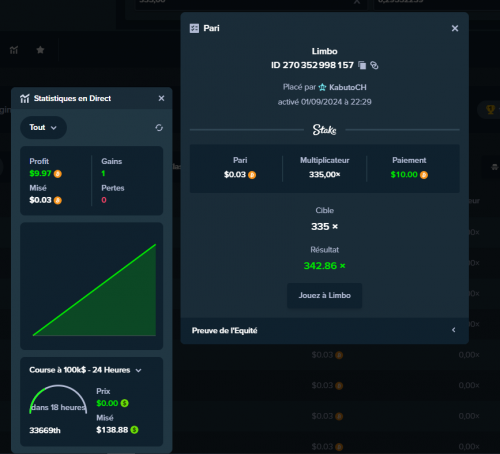
Task: Click the Limbo game title
Action: (x=324, y=51)
